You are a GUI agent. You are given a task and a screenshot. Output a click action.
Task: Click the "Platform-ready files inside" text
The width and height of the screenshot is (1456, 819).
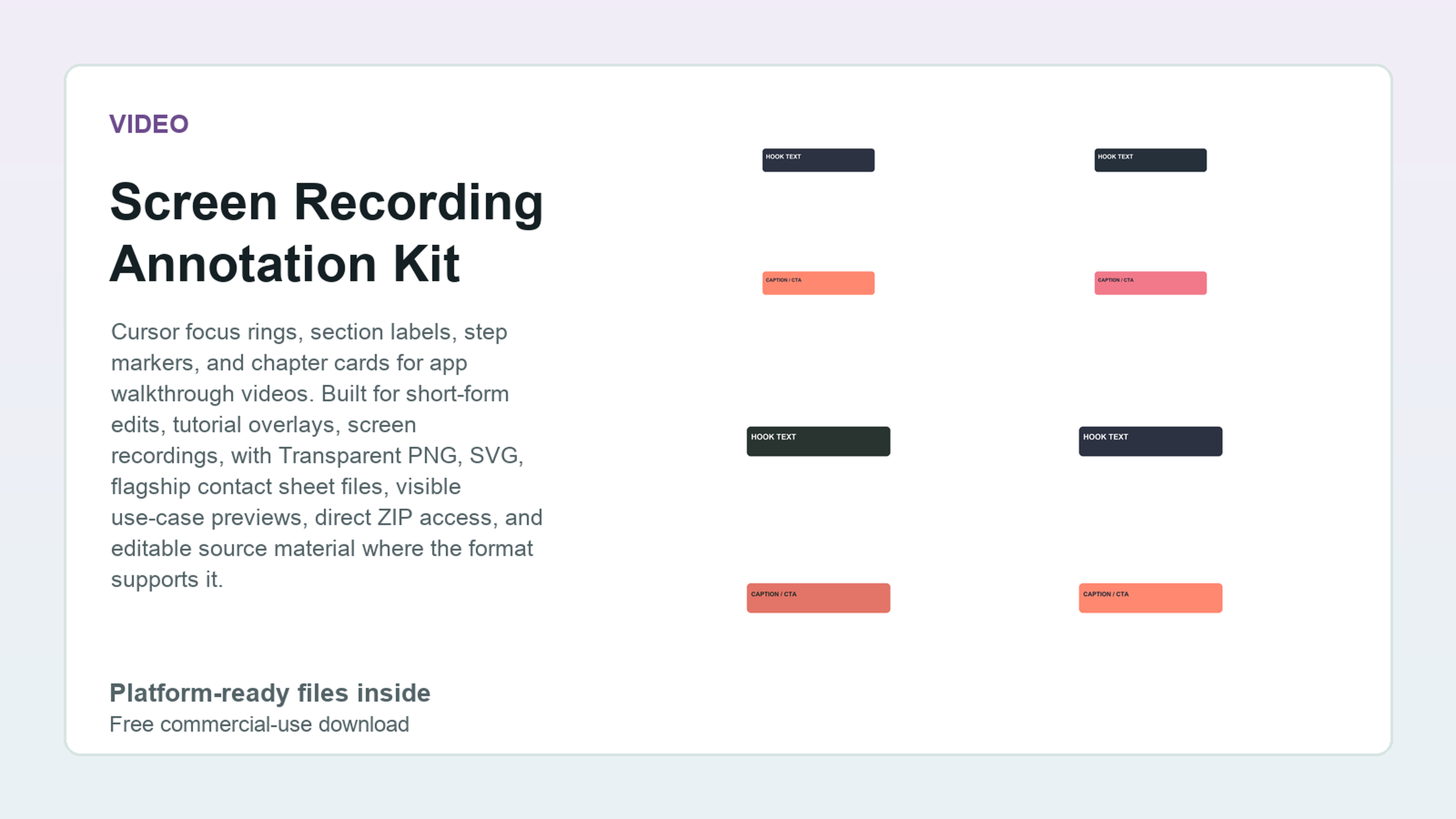270,693
